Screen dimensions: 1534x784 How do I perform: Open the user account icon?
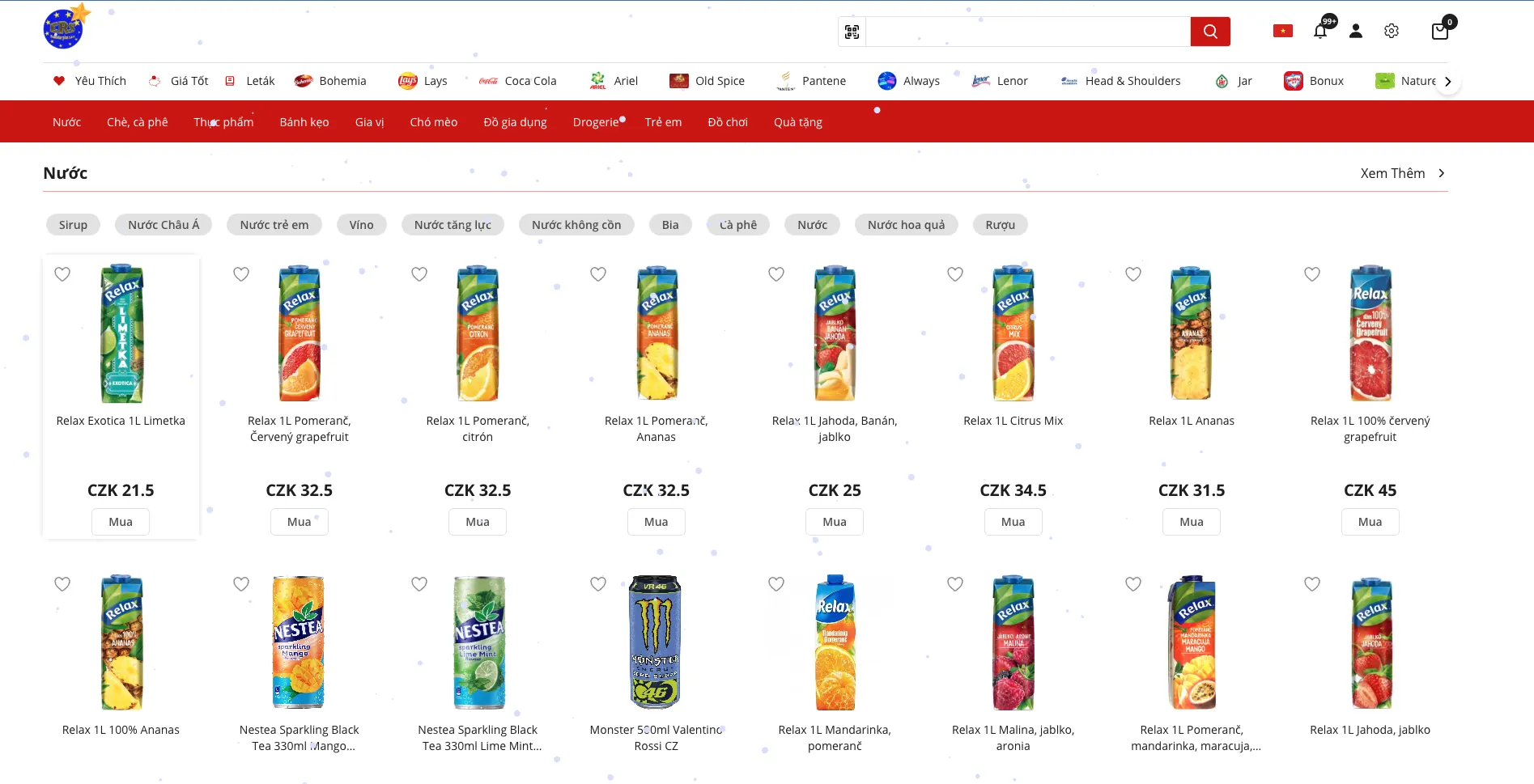pos(1356,32)
